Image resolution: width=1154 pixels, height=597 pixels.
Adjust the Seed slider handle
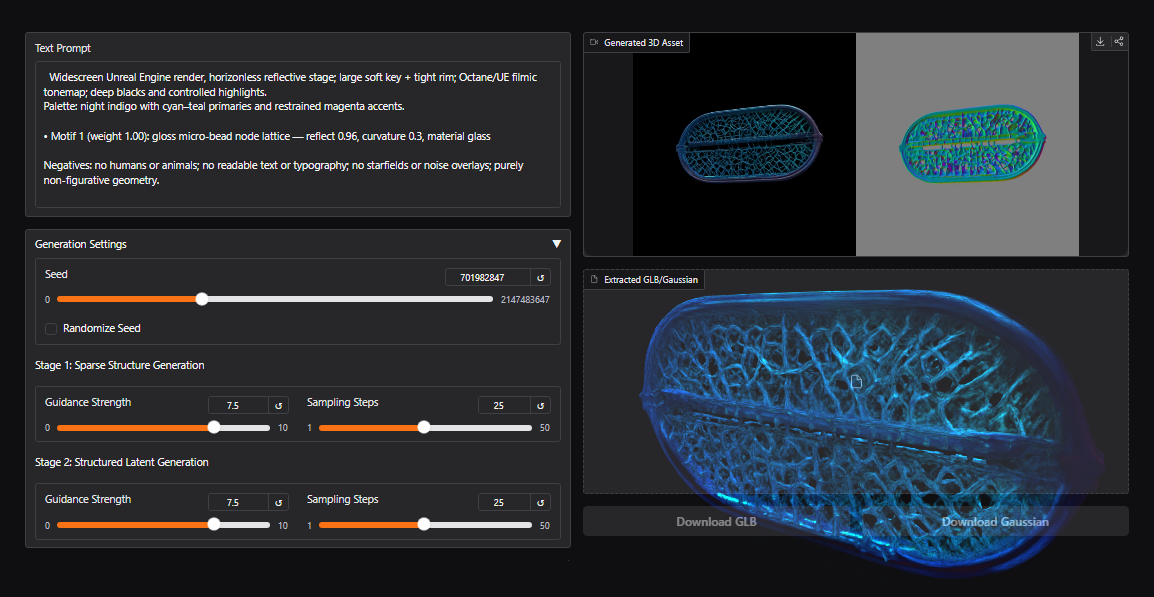coord(202,299)
